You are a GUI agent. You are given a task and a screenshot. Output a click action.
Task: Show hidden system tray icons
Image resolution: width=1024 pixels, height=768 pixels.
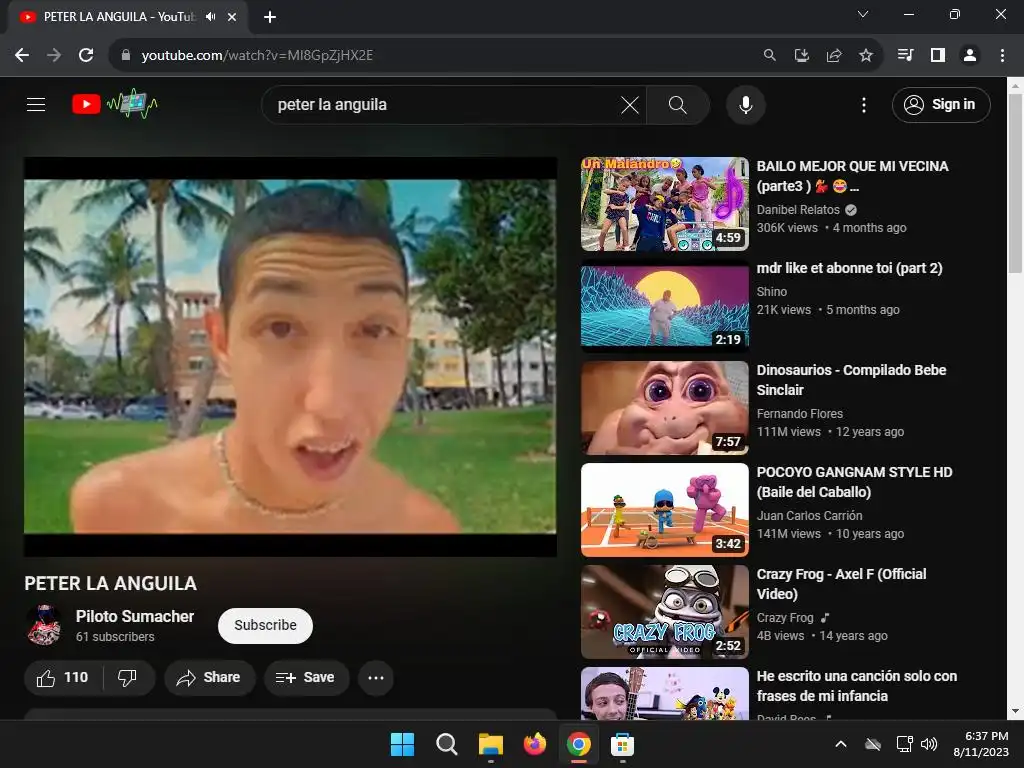[841, 744]
